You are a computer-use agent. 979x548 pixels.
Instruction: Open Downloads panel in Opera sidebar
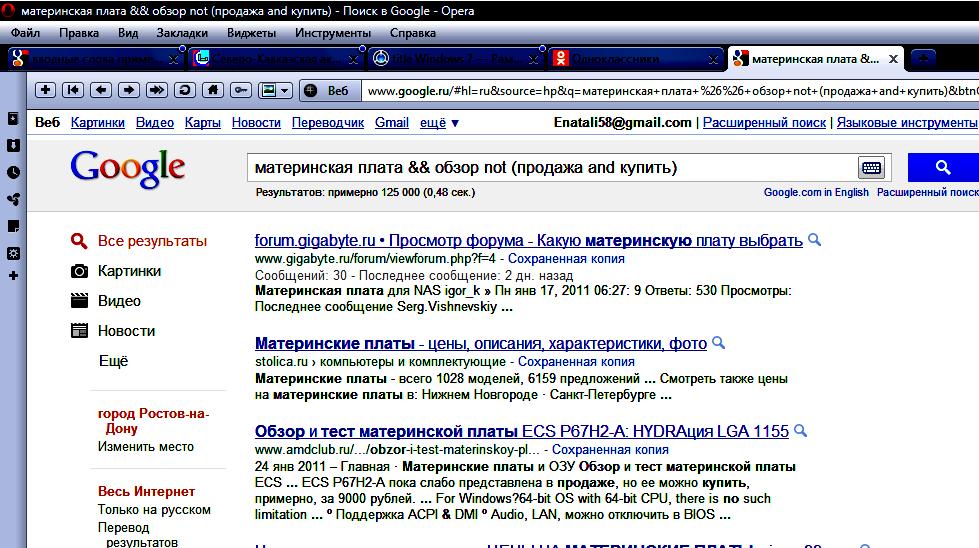[13, 145]
